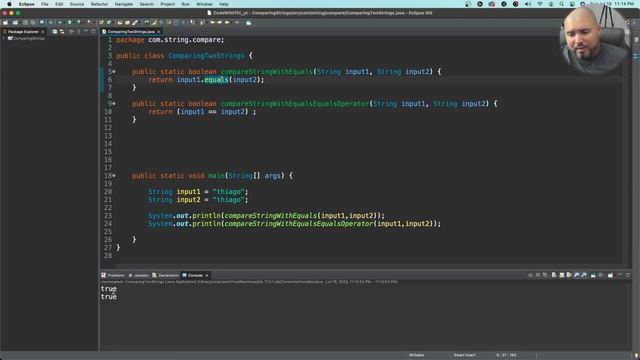Minimize the Console panel

(620, 275)
